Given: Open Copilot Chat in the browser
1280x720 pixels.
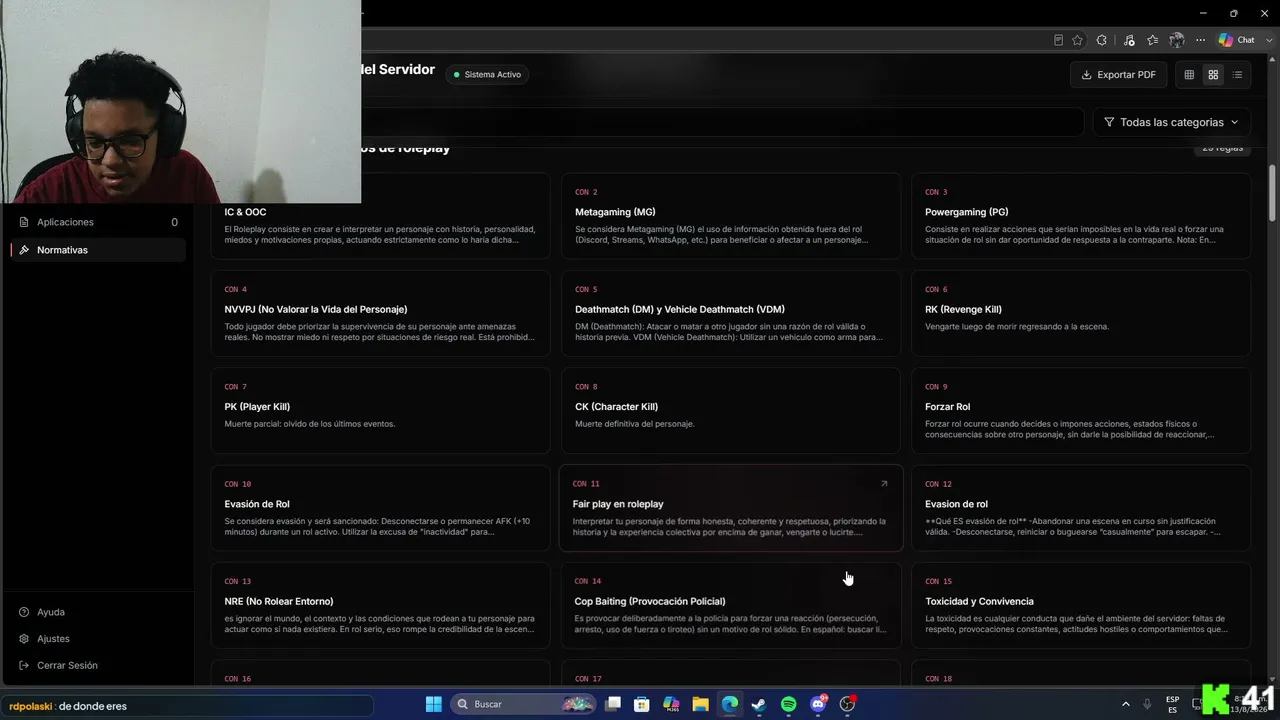Looking at the screenshot, I should point(1237,40).
